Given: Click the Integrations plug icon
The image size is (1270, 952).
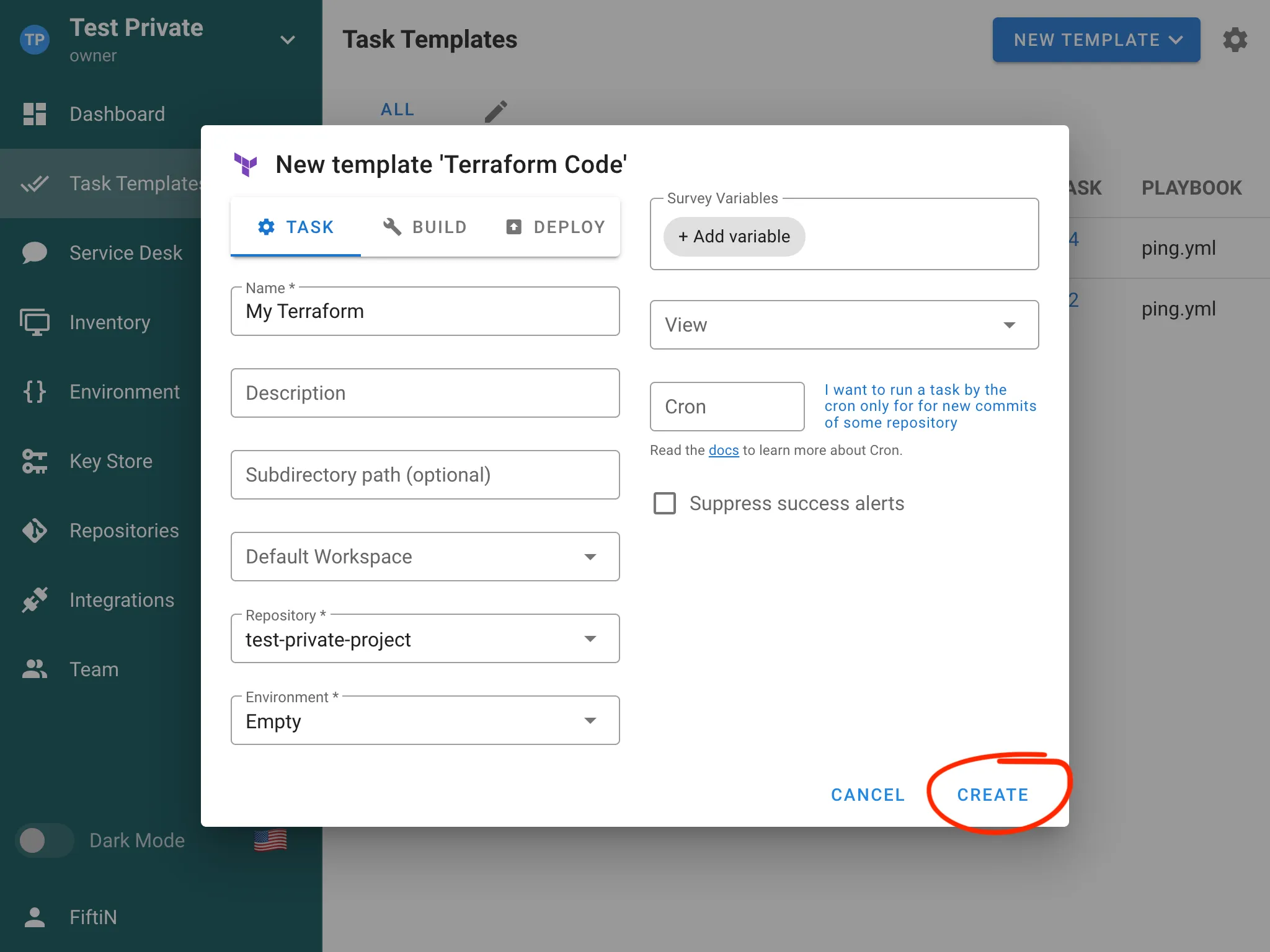Looking at the screenshot, I should (35, 600).
